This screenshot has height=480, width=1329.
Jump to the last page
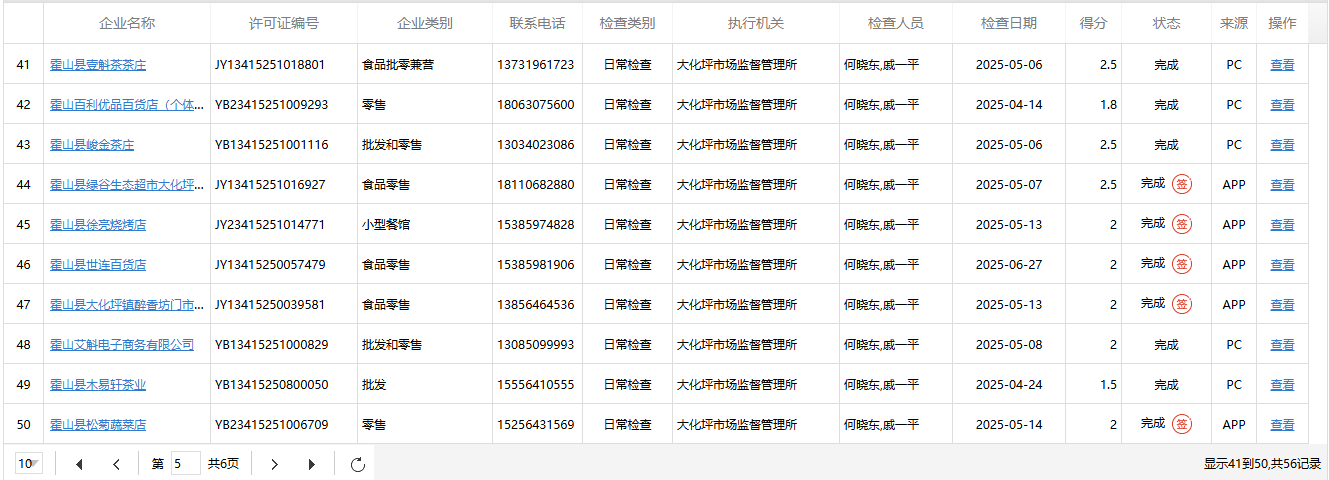[x=312, y=464]
